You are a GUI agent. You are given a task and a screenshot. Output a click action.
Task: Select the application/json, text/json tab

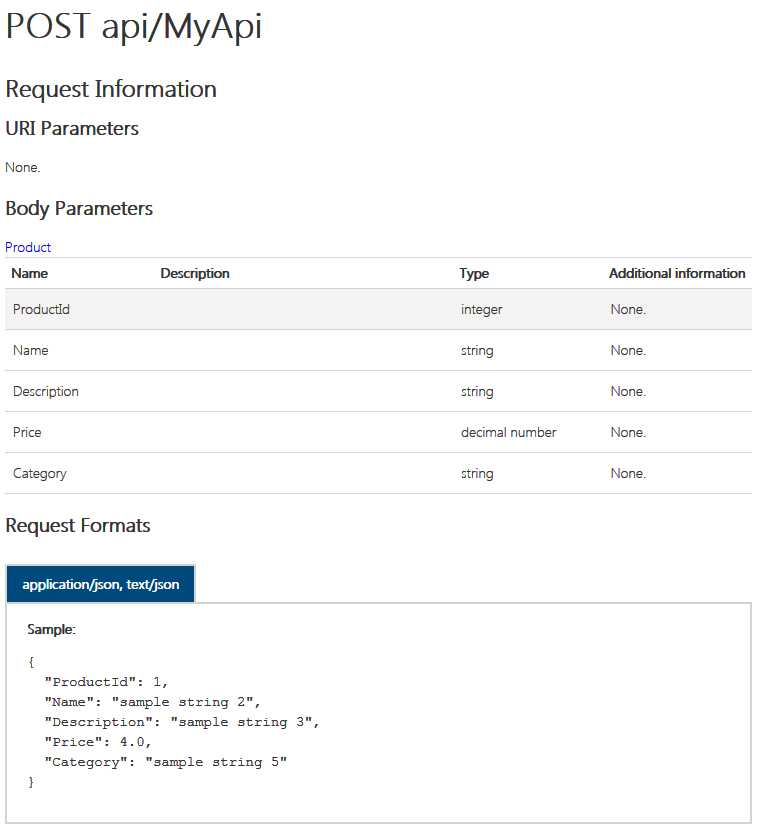pyautogui.click(x=100, y=584)
